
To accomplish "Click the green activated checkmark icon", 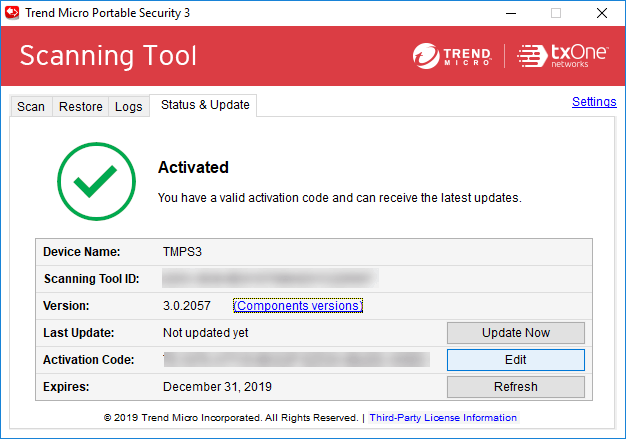I will pos(95,182).
